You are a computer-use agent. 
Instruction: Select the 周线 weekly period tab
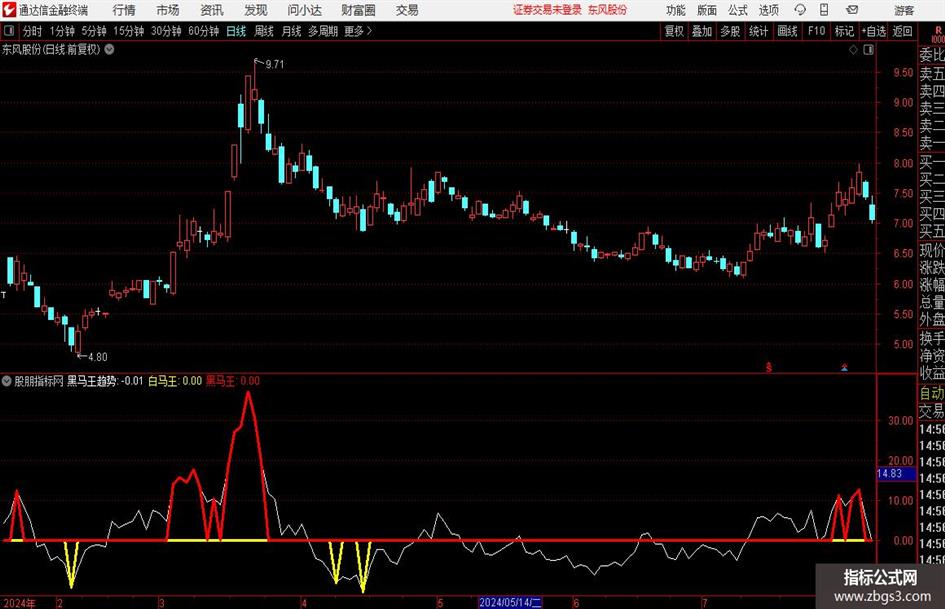point(263,31)
